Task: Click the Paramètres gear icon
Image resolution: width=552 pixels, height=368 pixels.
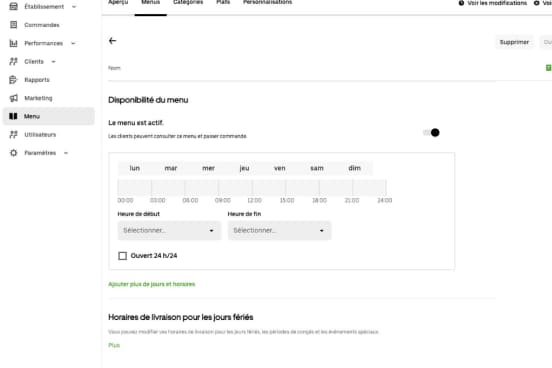Action: [13, 153]
